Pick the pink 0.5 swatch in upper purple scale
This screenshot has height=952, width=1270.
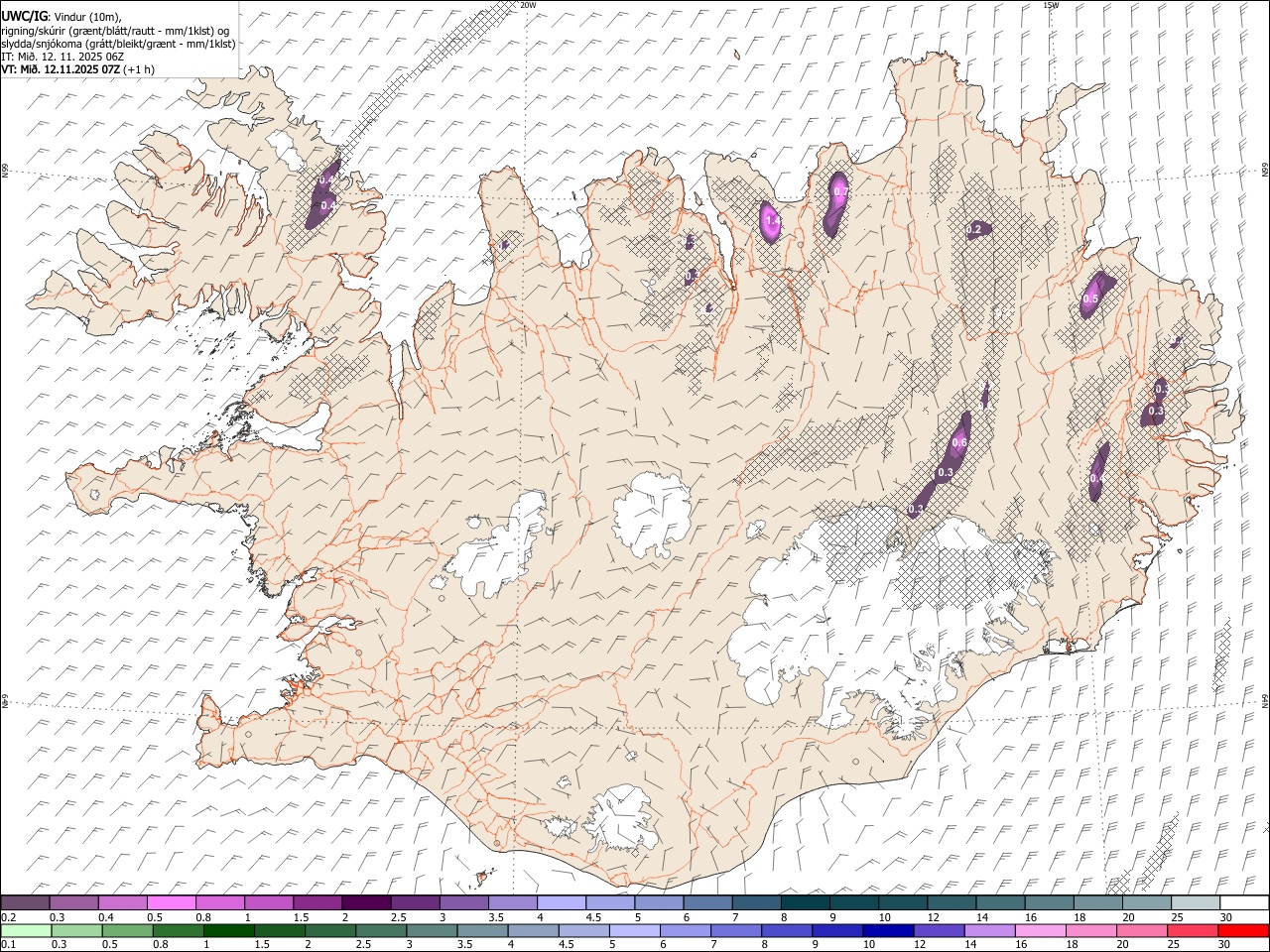tap(171, 903)
